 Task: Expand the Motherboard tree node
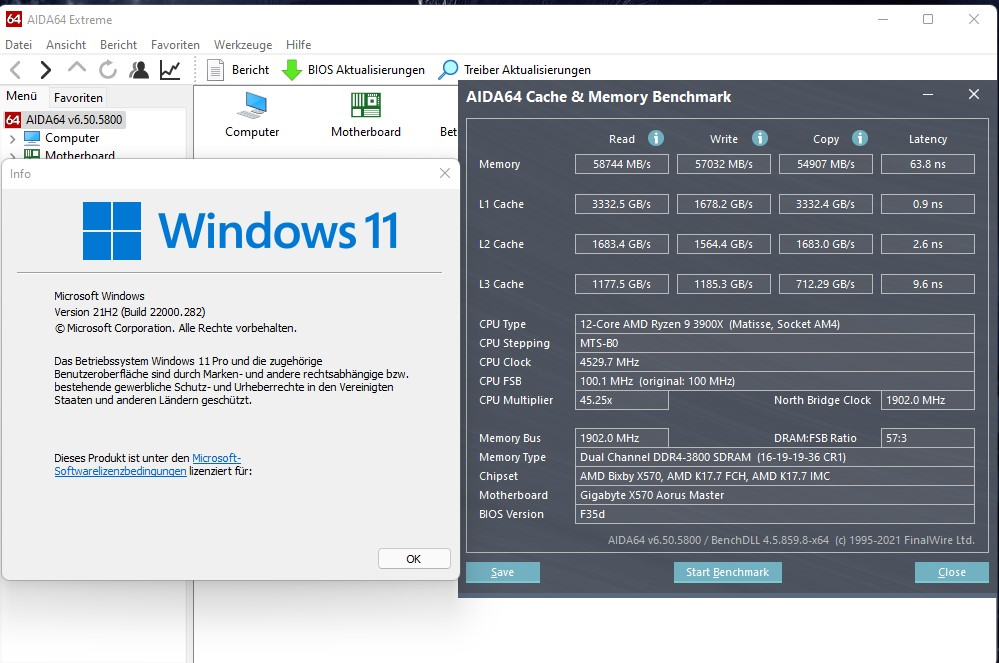[x=13, y=155]
